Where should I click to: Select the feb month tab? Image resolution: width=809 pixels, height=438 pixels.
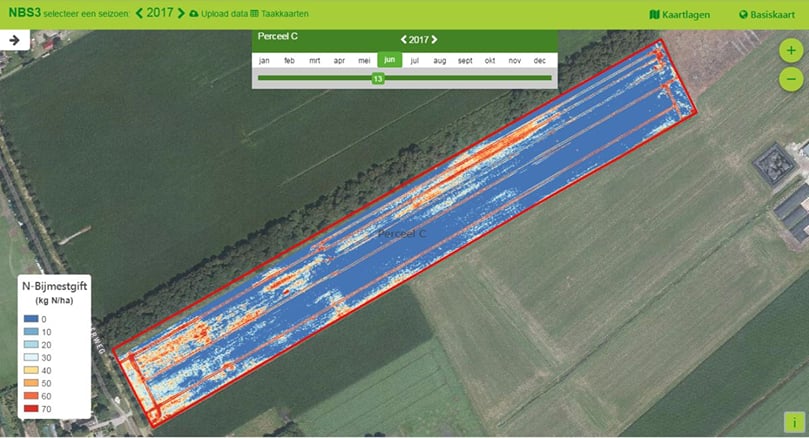pos(289,60)
